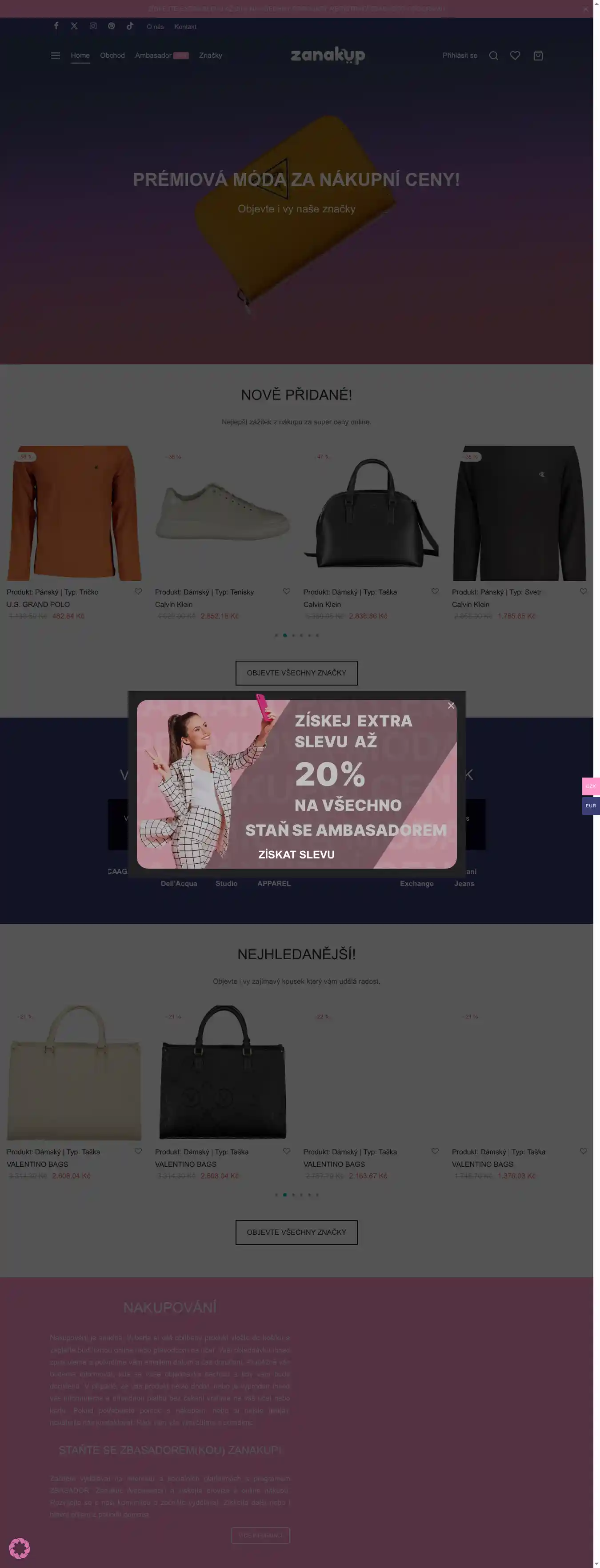This screenshot has height=1568, width=600.
Task: Favorite the Calvin Klein Tenisky product
Action: [286, 591]
